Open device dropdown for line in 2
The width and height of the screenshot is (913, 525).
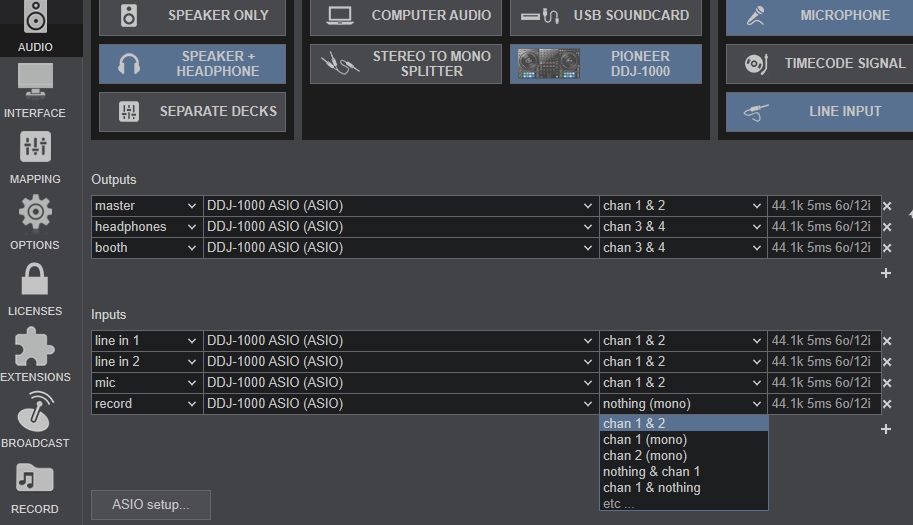(401, 361)
